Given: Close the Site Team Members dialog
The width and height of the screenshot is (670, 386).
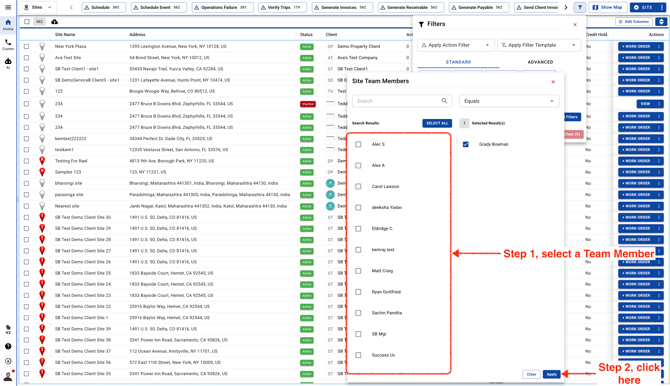Looking at the screenshot, I should (x=553, y=81).
